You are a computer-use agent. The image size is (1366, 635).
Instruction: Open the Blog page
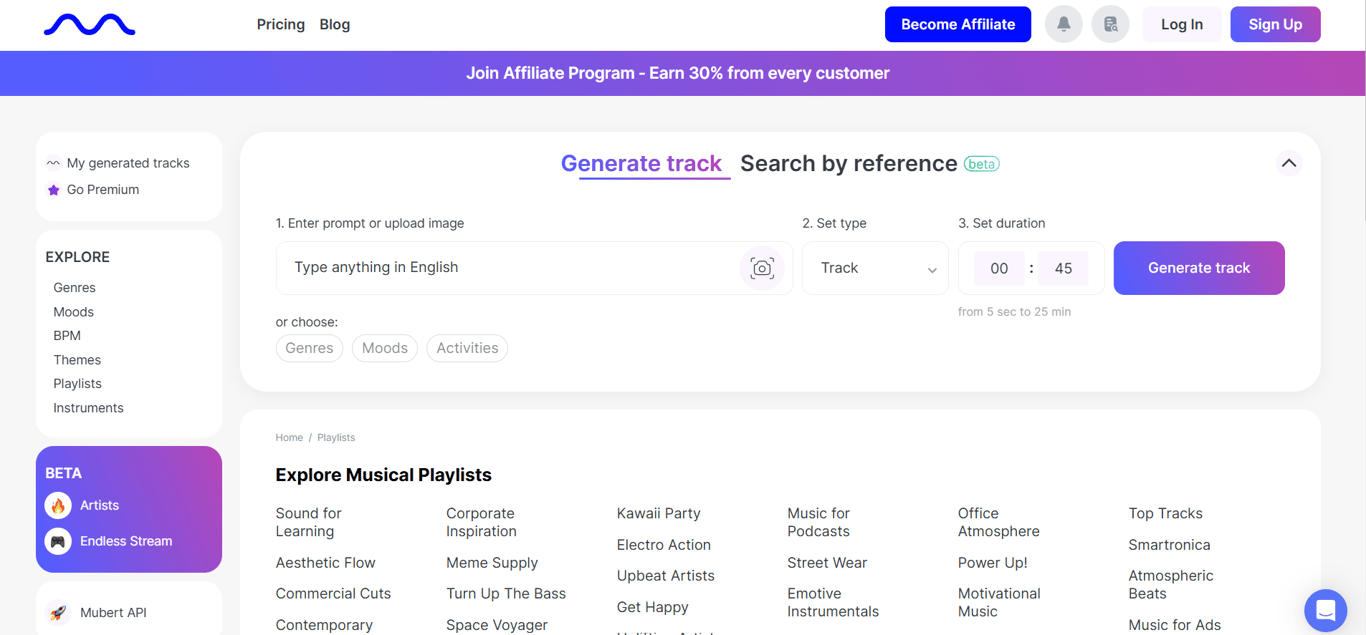click(x=334, y=24)
